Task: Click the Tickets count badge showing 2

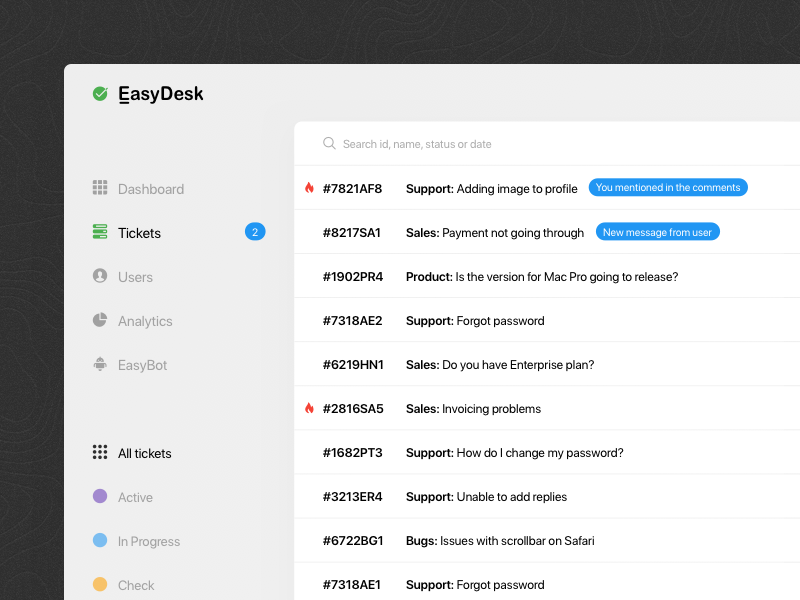Action: (255, 232)
